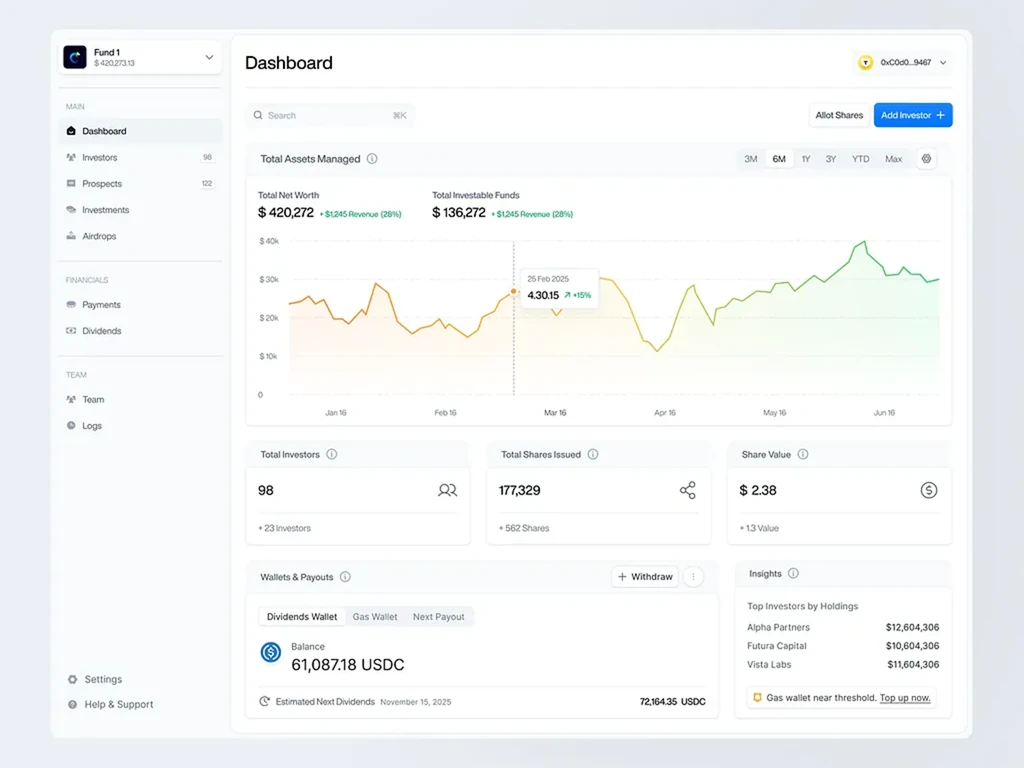Click the dollar icon in Share Value card
Screen dimensions: 1024x768
click(929, 490)
